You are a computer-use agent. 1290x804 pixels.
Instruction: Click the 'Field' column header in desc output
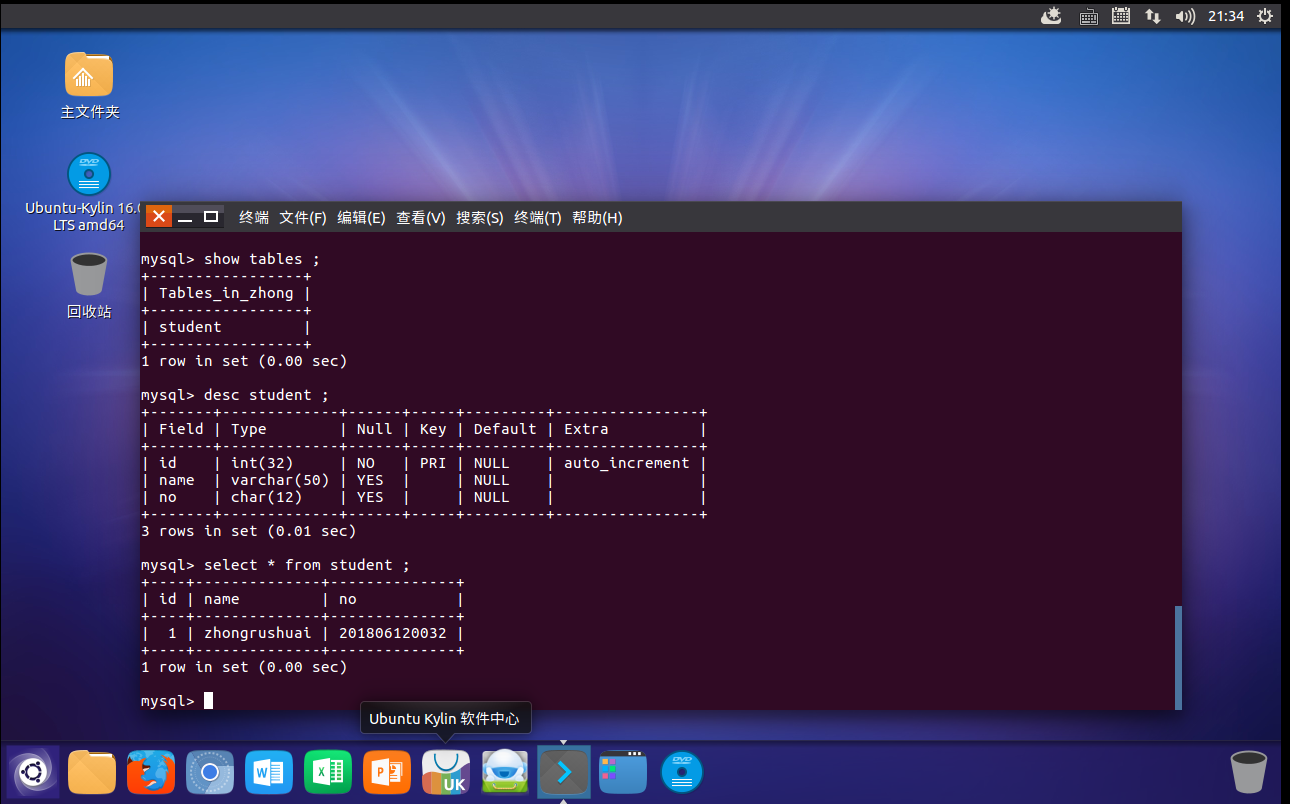181,429
